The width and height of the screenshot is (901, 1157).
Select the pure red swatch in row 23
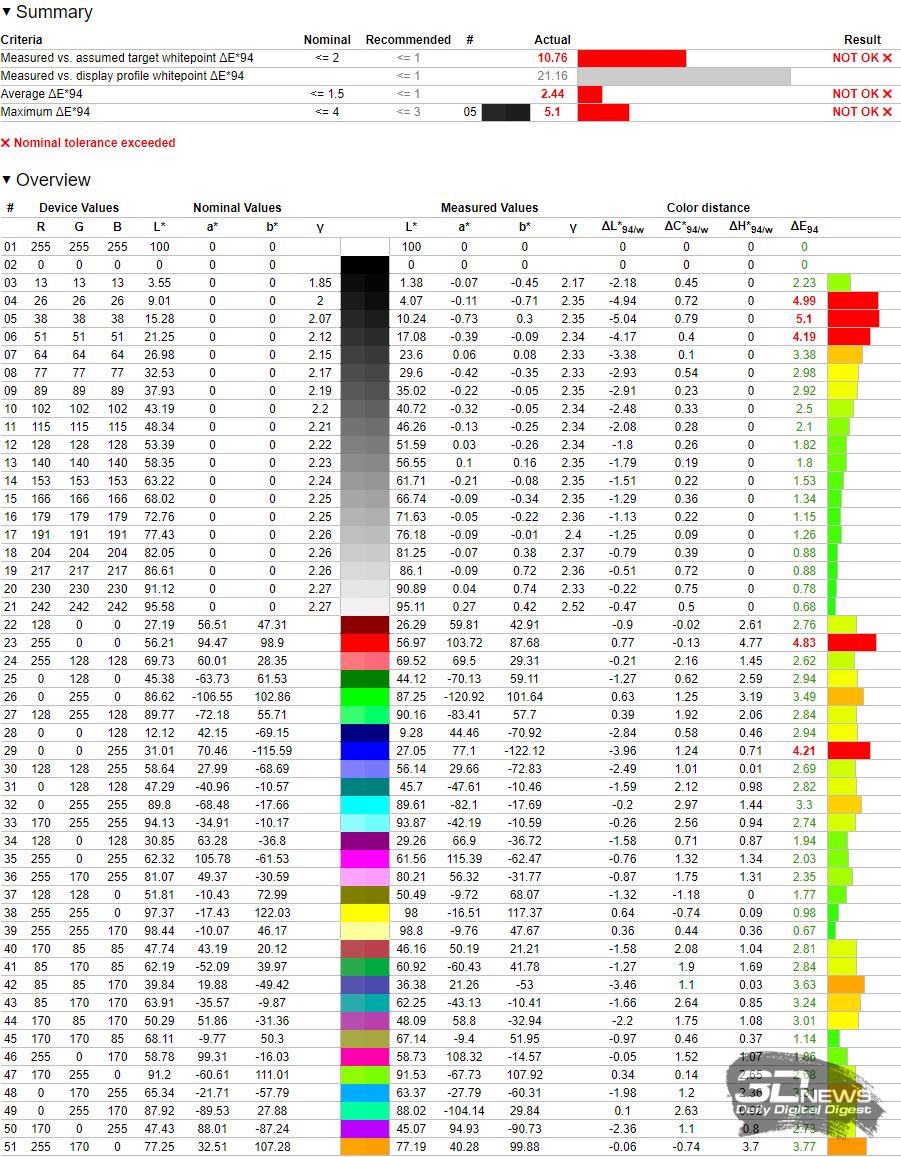pyautogui.click(x=364, y=642)
